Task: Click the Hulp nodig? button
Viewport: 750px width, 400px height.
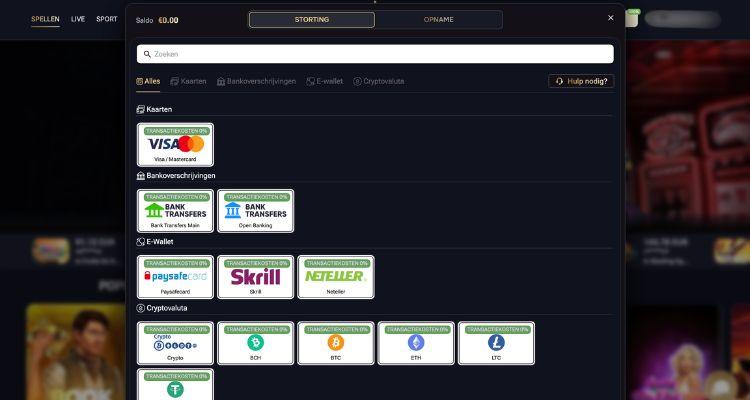Action: click(x=580, y=81)
